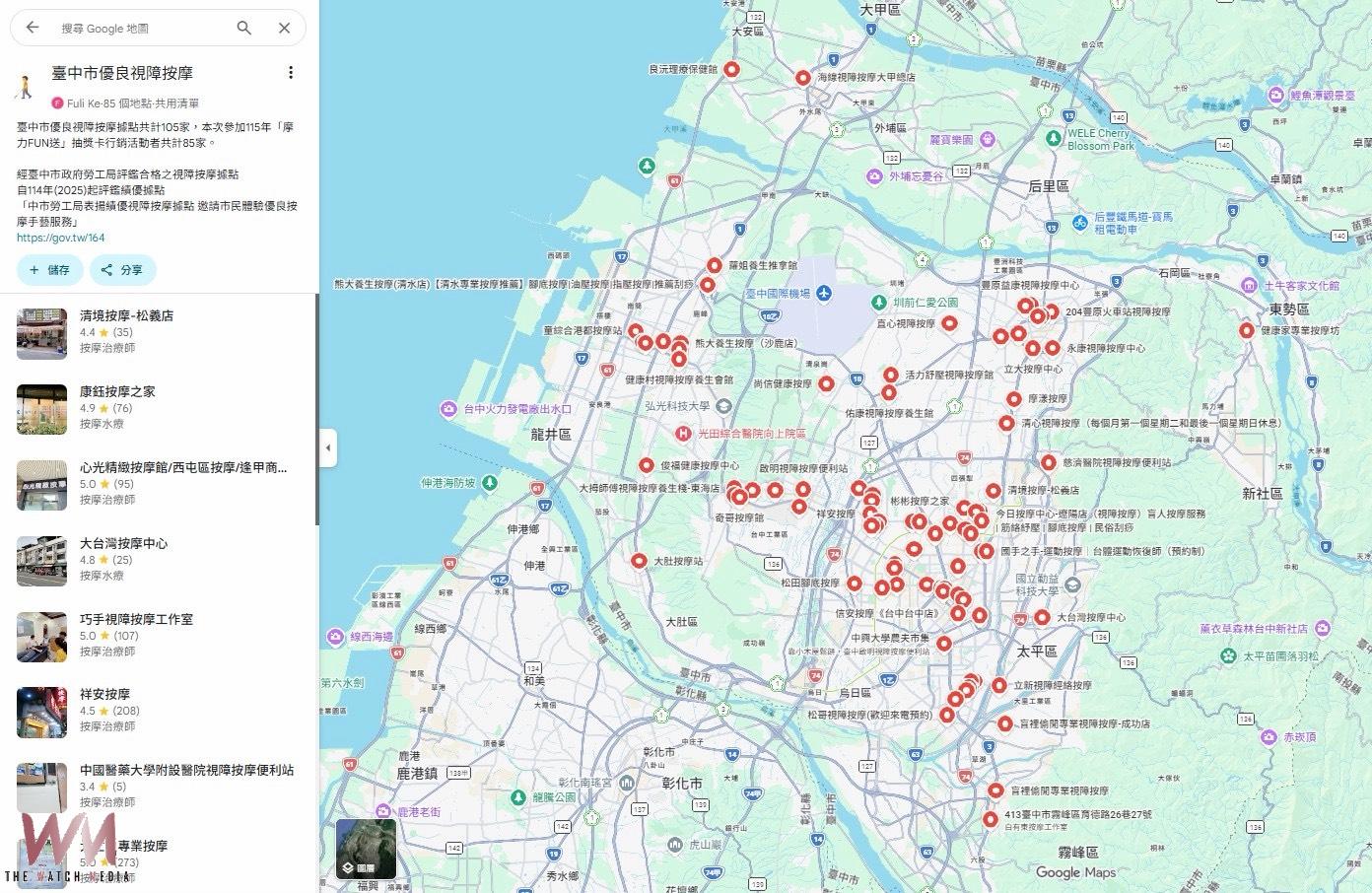Image resolution: width=1372 pixels, height=893 pixels.
Task: Click thumbnail photo of 巧手視障按摩工作室
Action: (41, 637)
